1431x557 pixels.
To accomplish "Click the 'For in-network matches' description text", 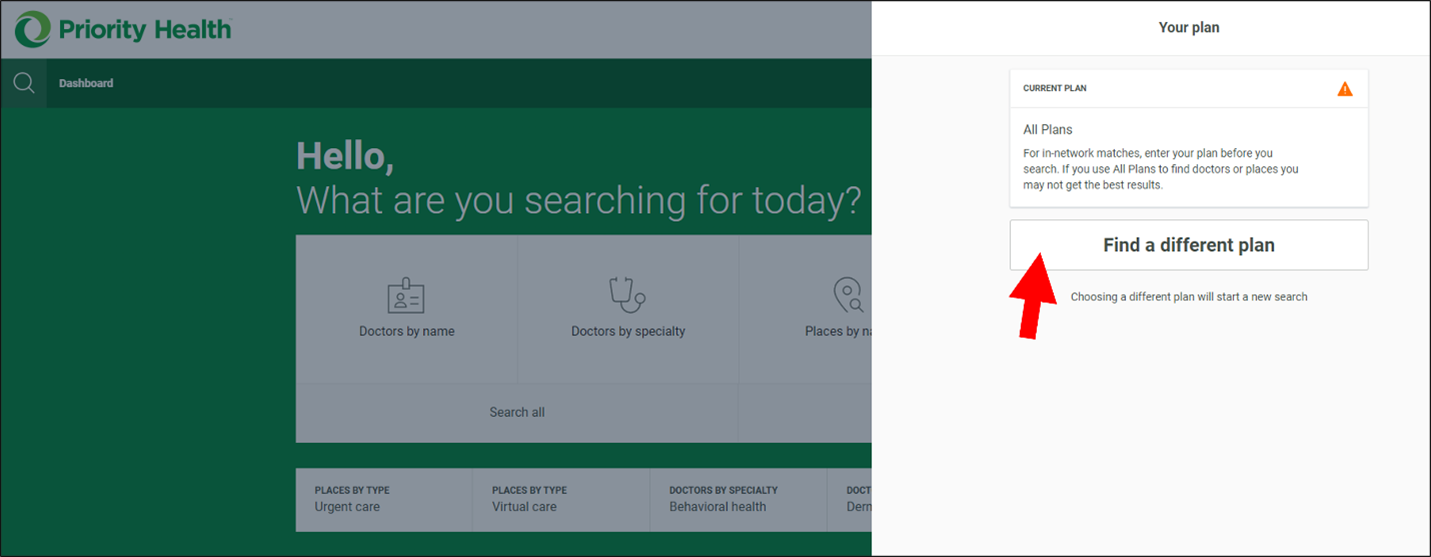I will click(1161, 169).
